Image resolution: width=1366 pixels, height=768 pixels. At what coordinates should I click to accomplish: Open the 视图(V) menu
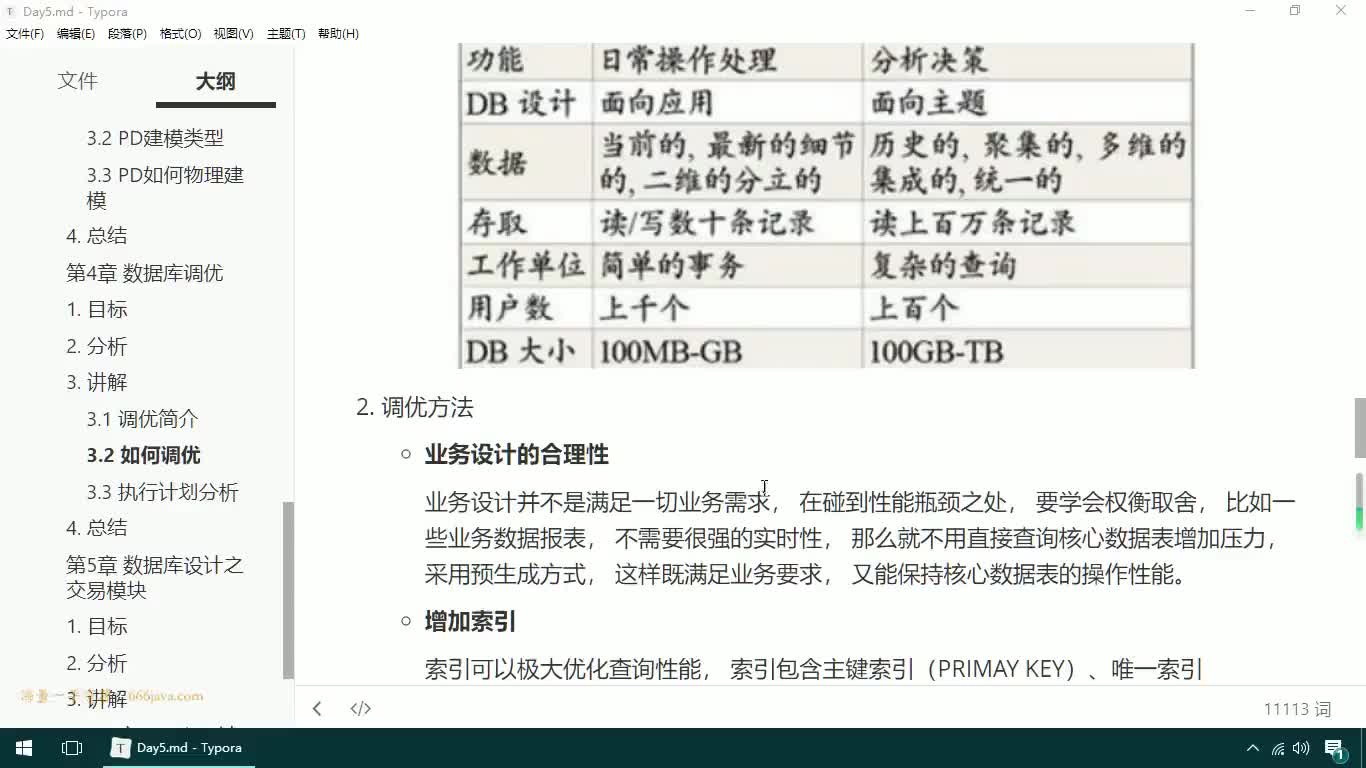point(233,34)
